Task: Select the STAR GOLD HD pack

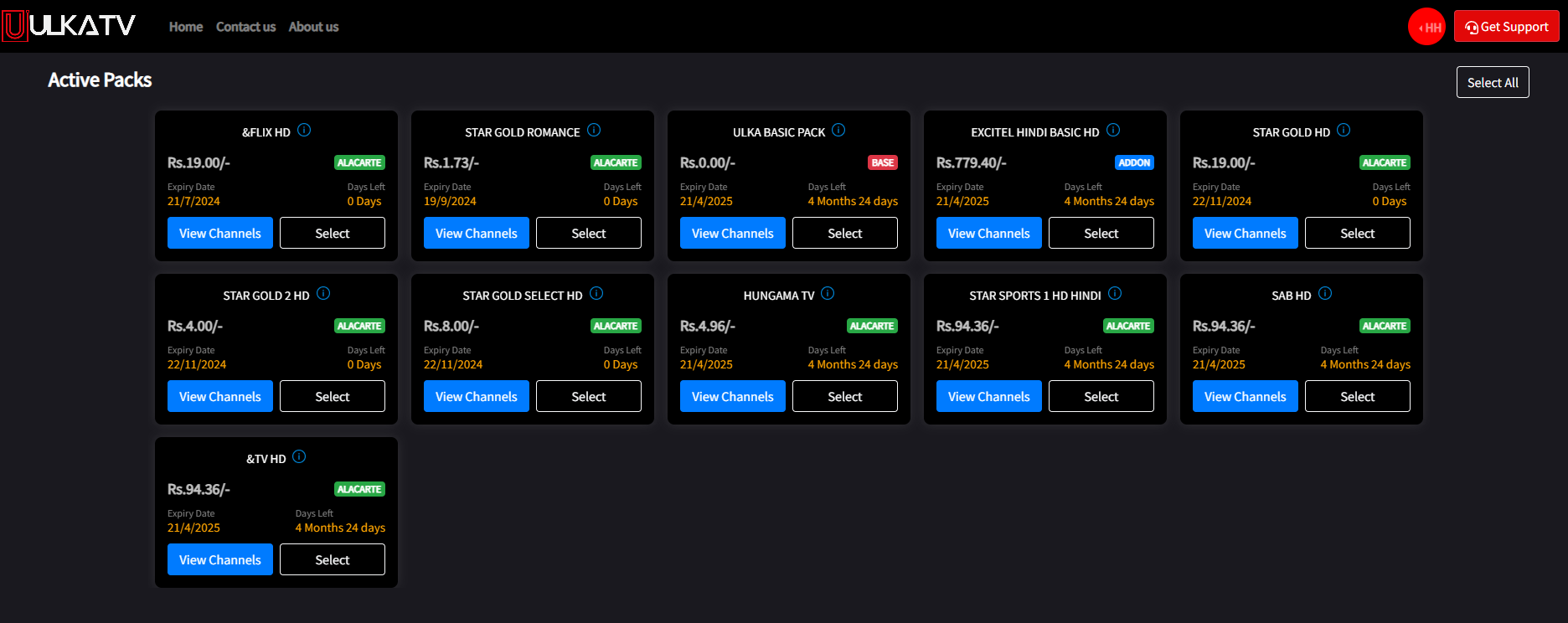Action: pyautogui.click(x=1358, y=233)
